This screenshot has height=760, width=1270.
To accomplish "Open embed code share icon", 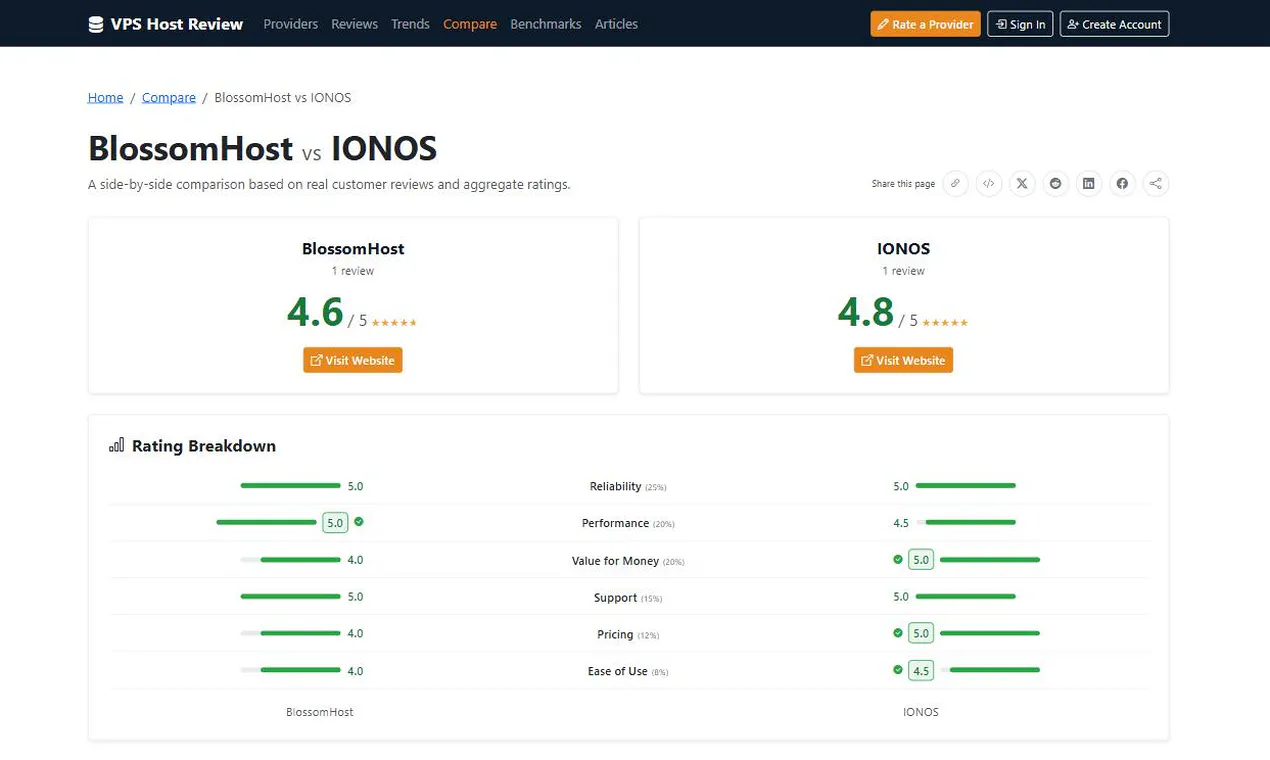I will click(x=988, y=183).
